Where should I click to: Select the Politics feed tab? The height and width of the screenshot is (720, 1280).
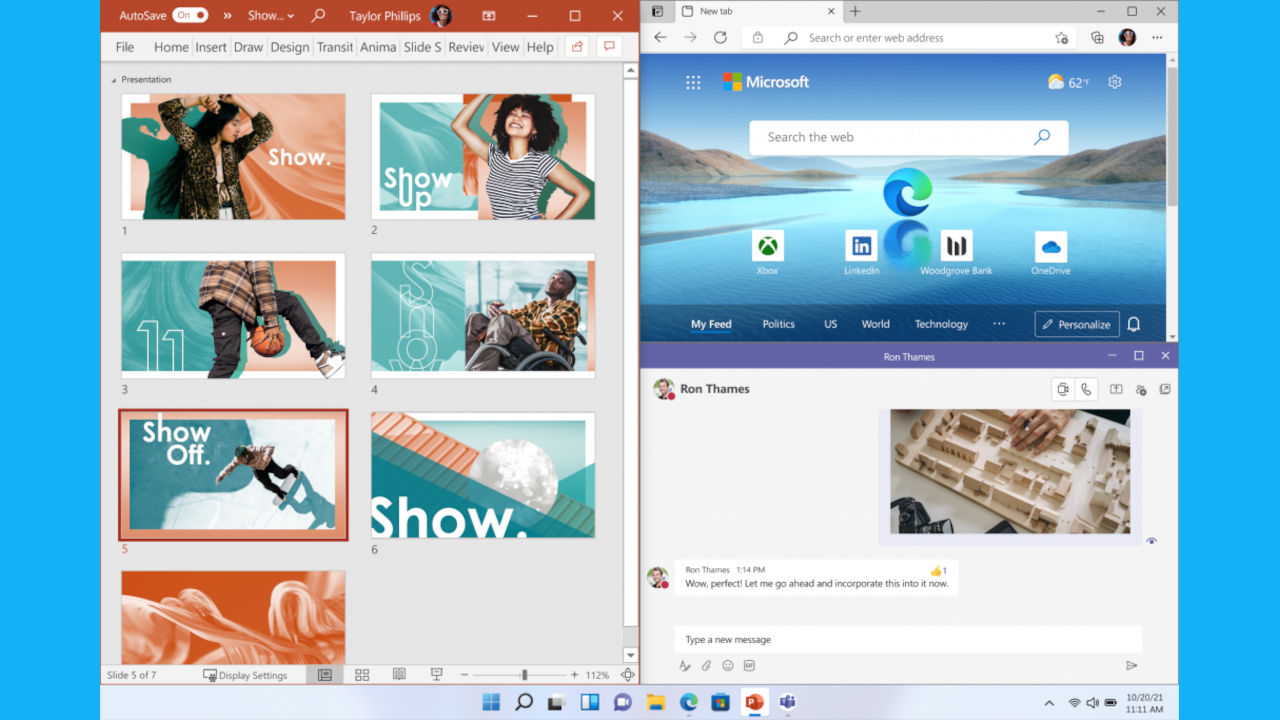tap(778, 324)
